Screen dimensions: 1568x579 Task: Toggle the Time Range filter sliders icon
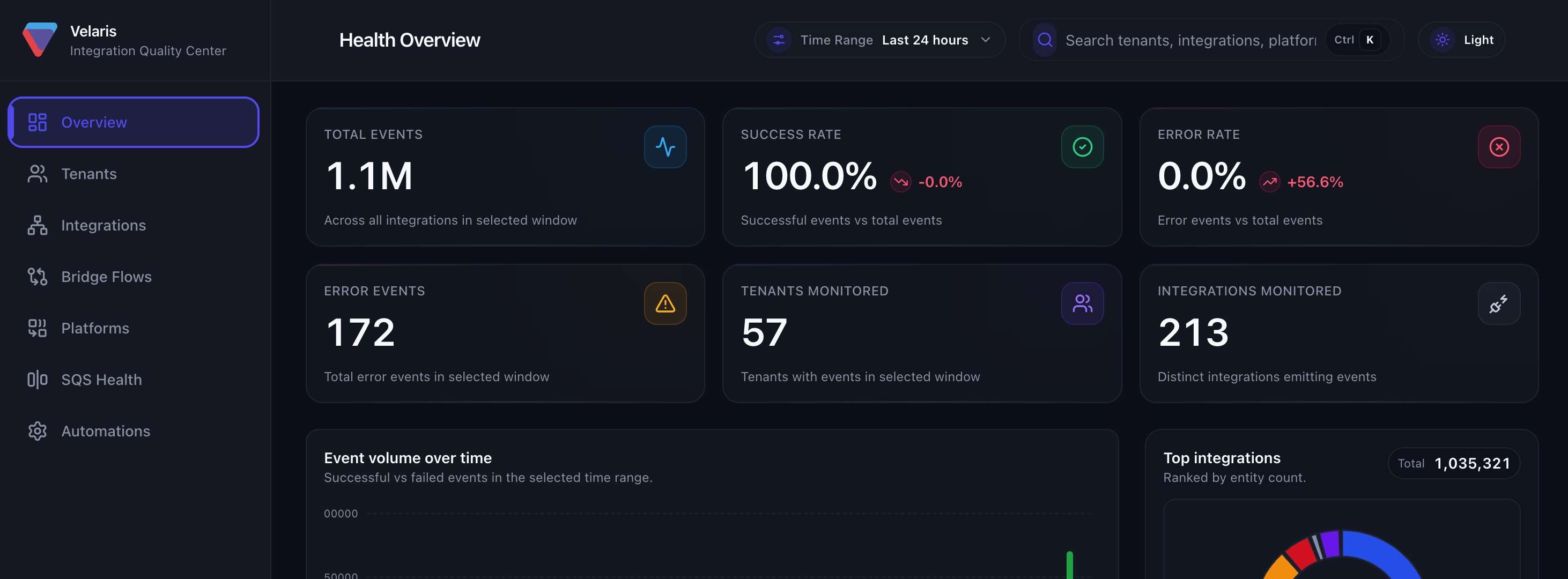coord(779,40)
